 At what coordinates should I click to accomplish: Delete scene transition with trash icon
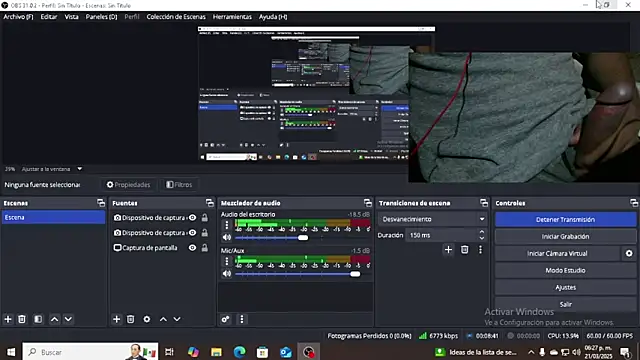tap(464, 249)
